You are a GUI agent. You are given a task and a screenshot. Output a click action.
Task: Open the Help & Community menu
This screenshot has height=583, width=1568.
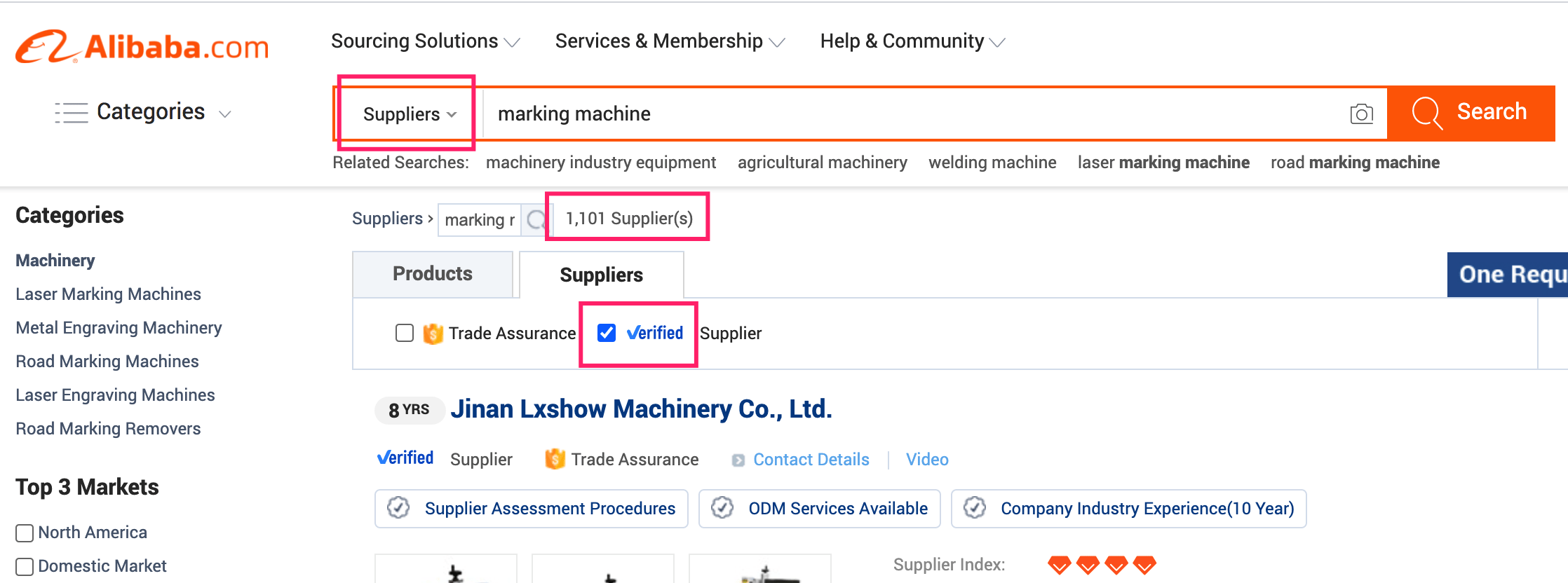click(912, 41)
